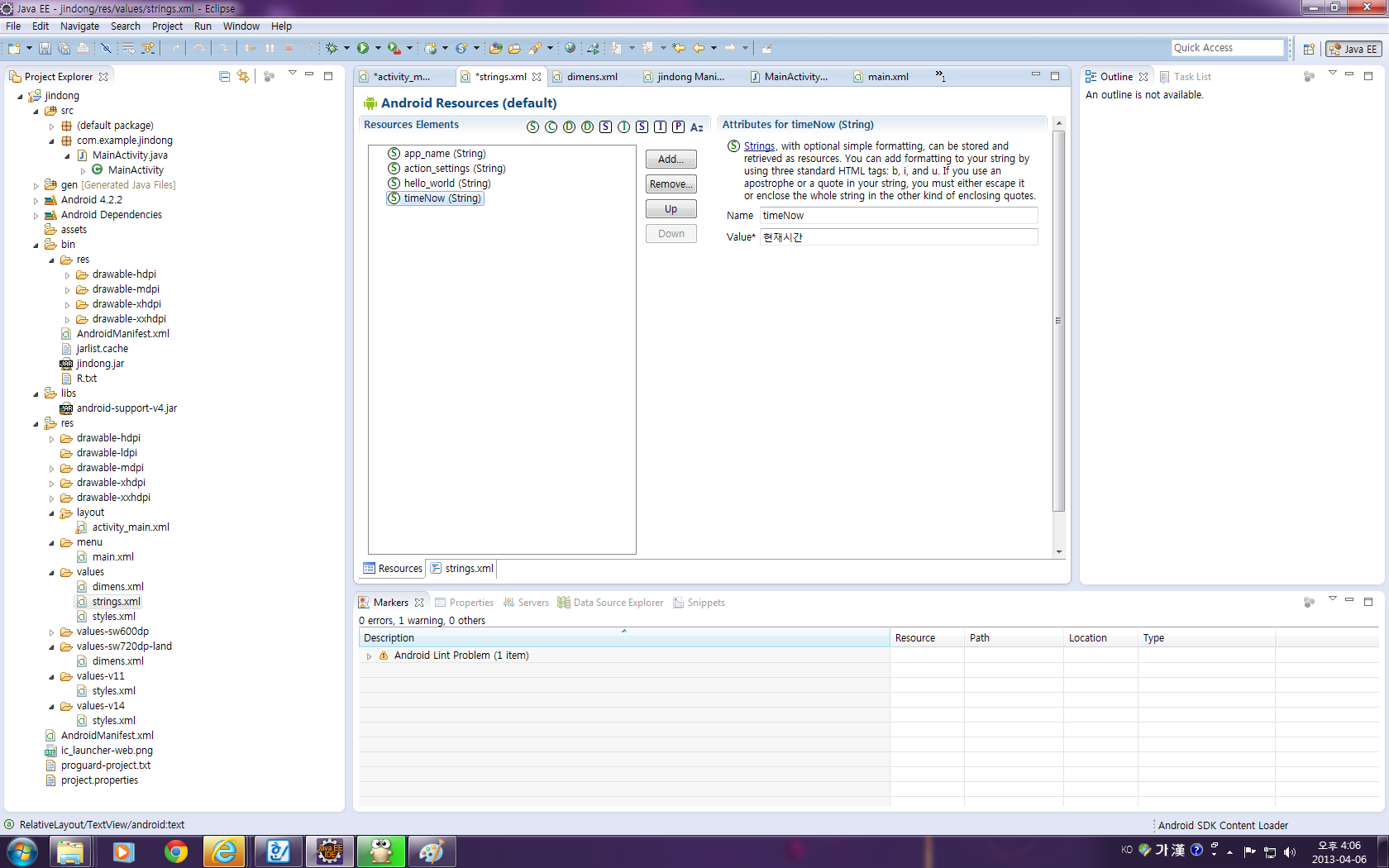Click the Add... button
This screenshot has height=868, width=1389.
[671, 160]
